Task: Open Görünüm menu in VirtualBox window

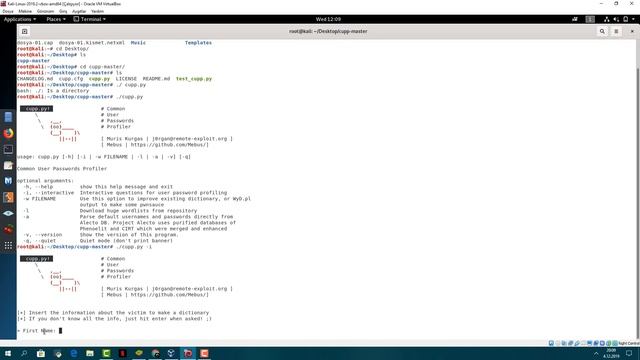Action: pyautogui.click(x=45, y=11)
